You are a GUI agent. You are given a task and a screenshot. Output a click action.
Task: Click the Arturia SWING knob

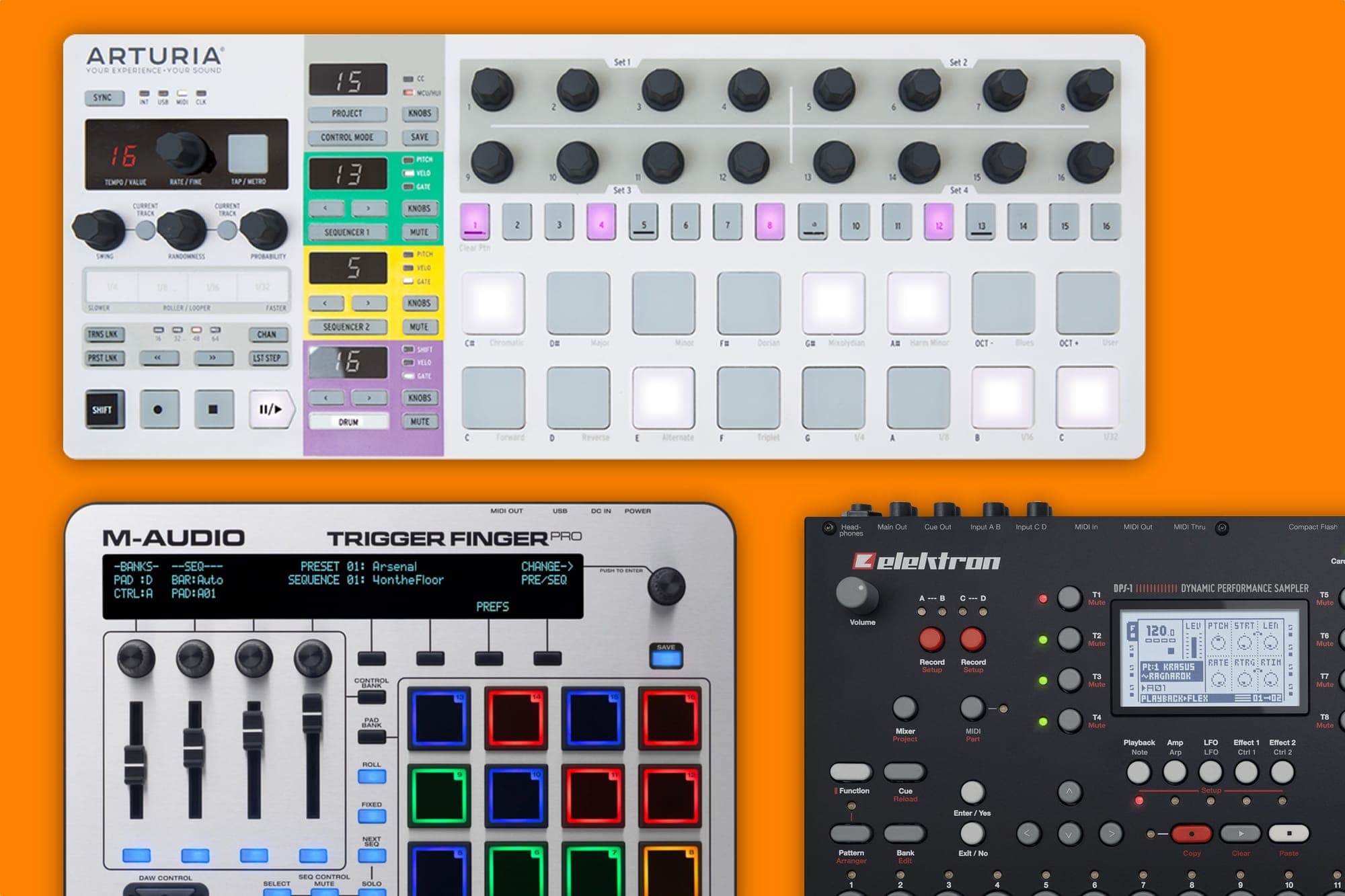click(99, 229)
